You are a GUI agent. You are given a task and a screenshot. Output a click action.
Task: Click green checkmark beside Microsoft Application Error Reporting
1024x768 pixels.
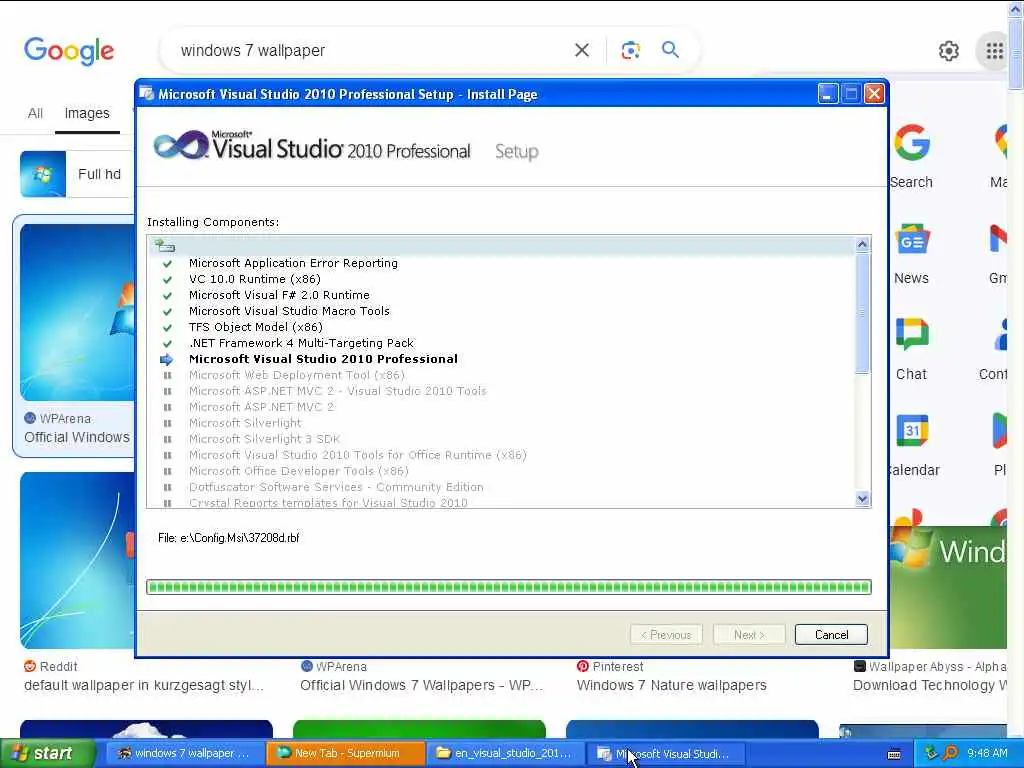point(167,263)
